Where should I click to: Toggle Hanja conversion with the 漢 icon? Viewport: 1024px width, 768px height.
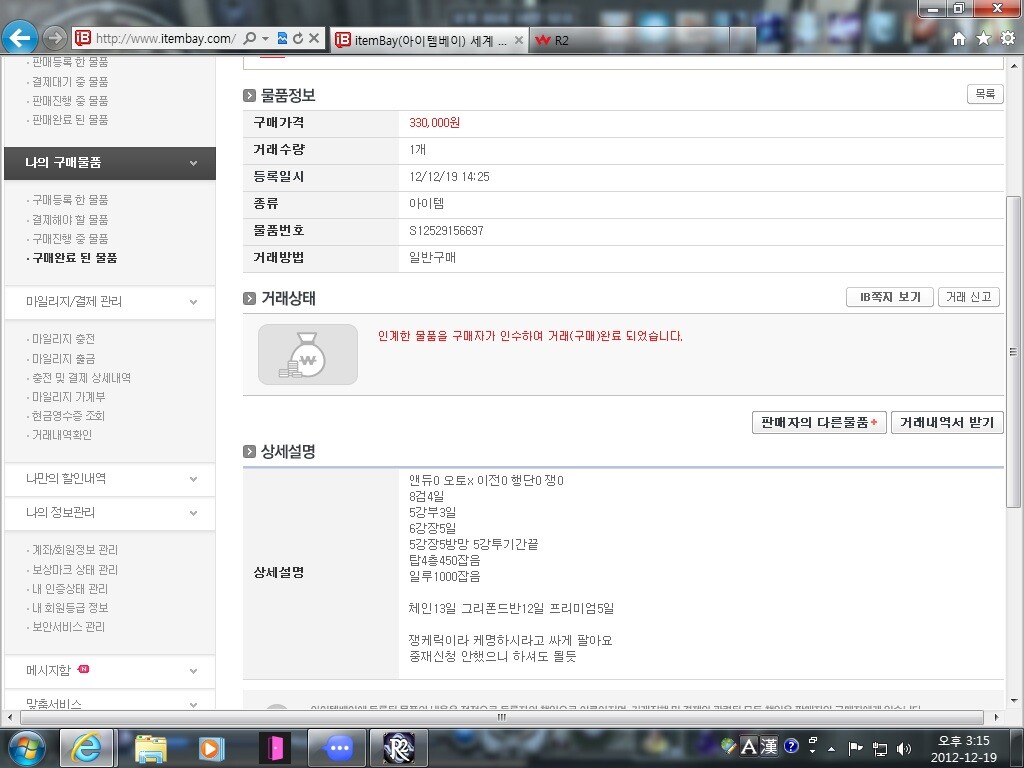[x=769, y=746]
